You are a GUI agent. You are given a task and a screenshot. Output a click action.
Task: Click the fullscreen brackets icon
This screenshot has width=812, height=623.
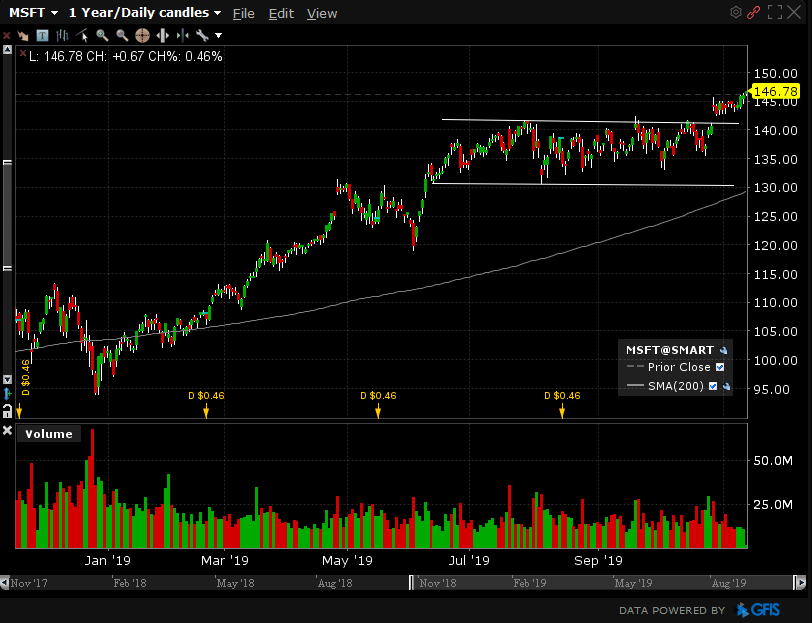click(x=775, y=12)
